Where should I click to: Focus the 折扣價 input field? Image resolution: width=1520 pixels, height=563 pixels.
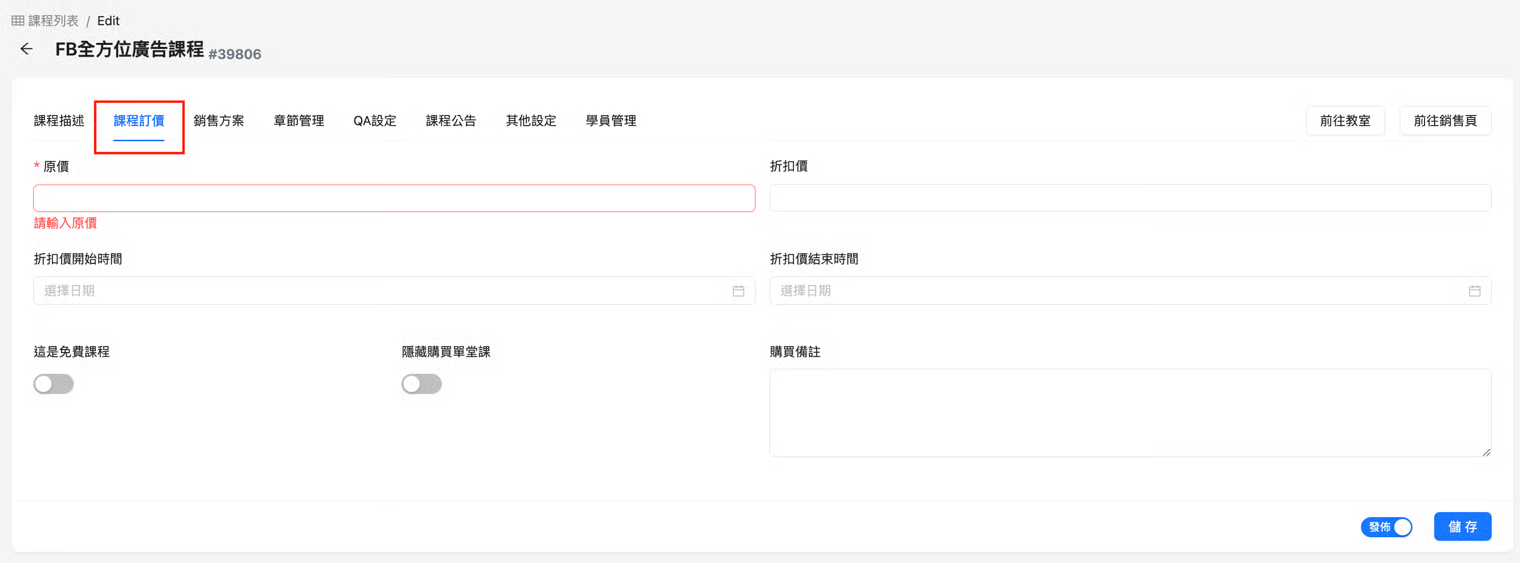point(1130,198)
